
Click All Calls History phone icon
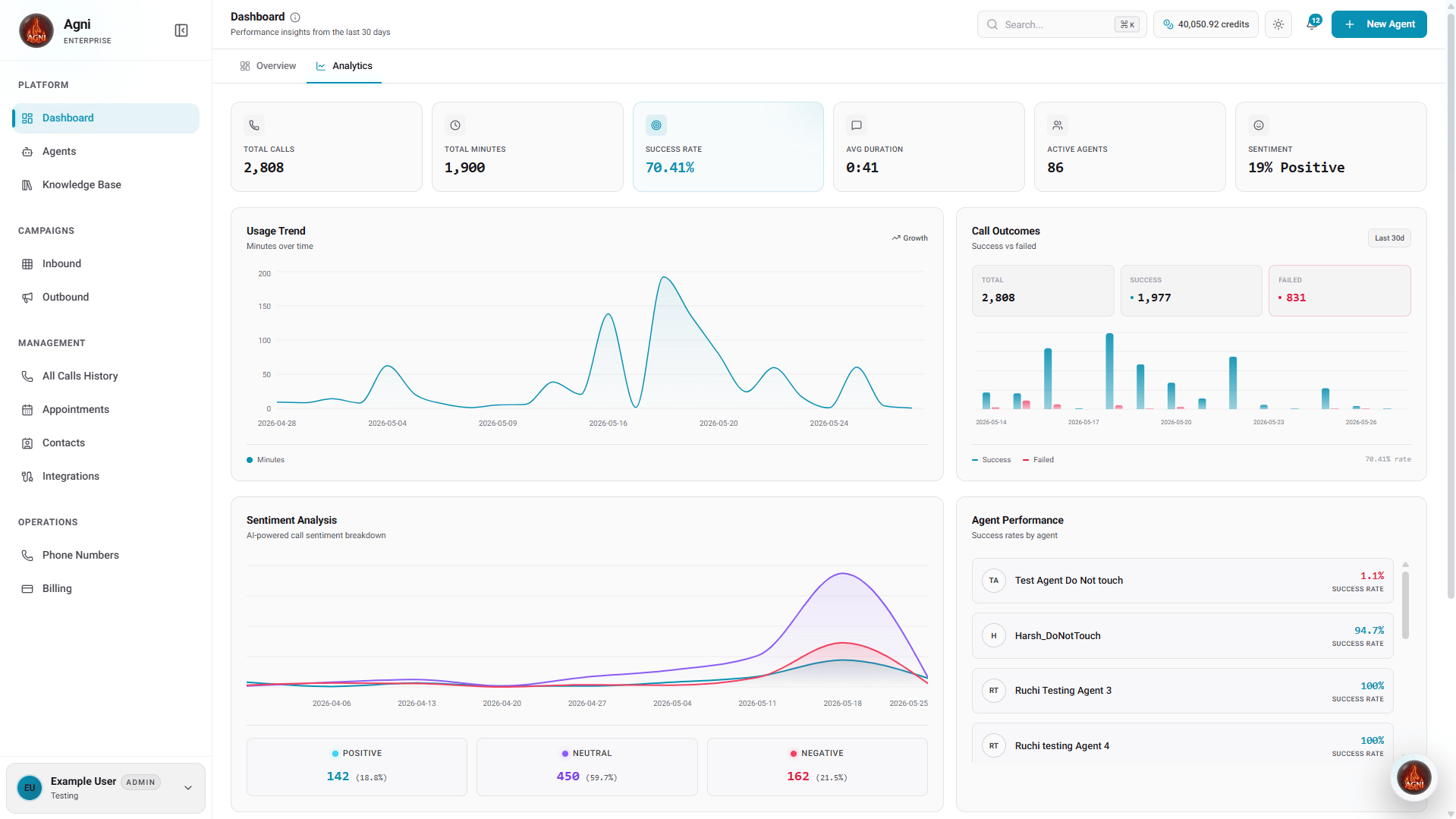click(x=27, y=376)
